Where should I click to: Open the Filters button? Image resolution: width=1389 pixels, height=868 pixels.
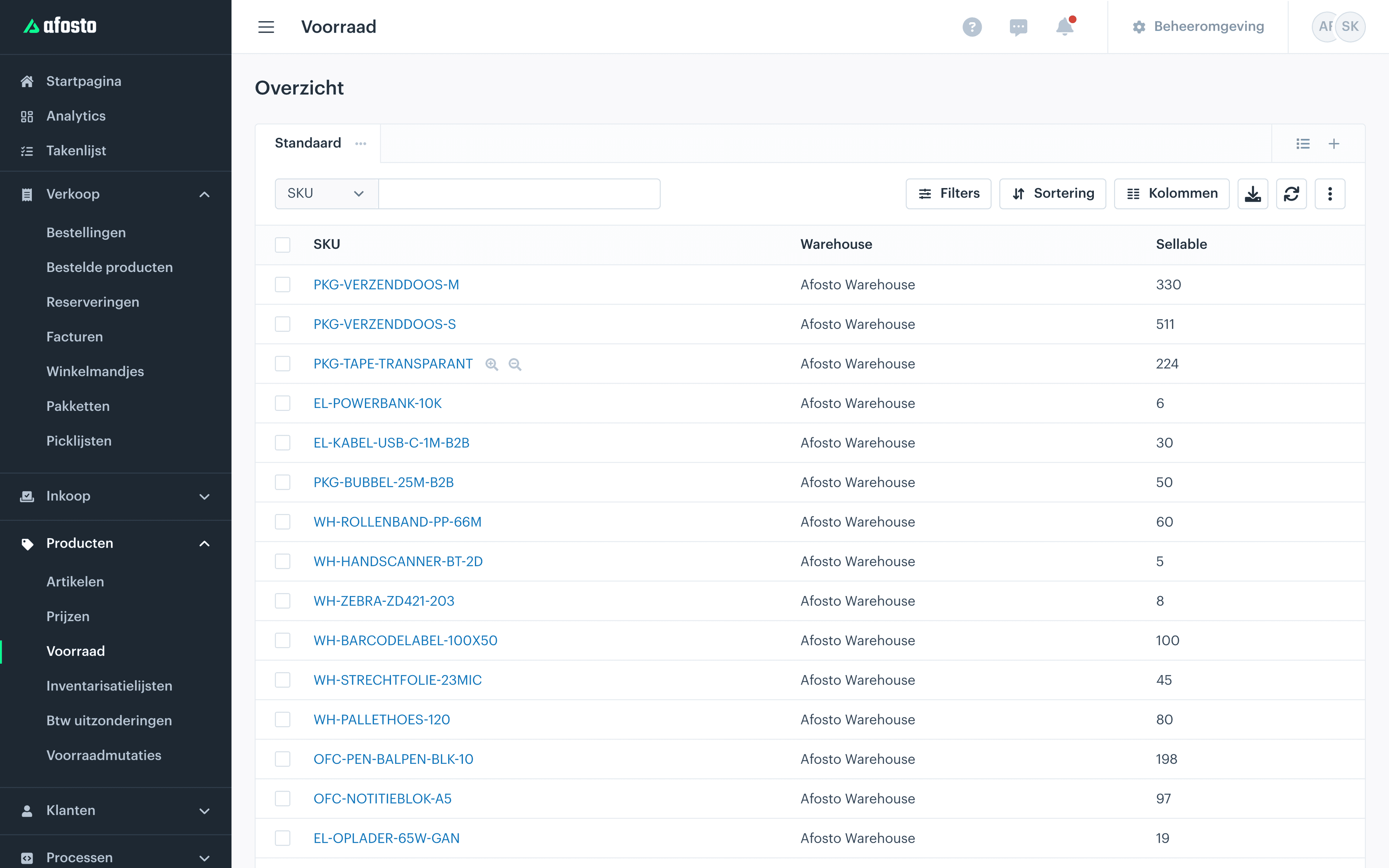point(948,194)
